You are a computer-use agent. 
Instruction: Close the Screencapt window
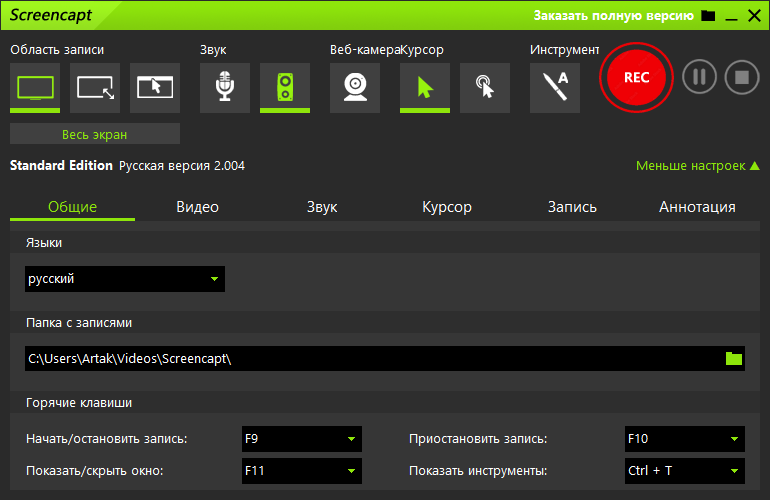tap(754, 16)
